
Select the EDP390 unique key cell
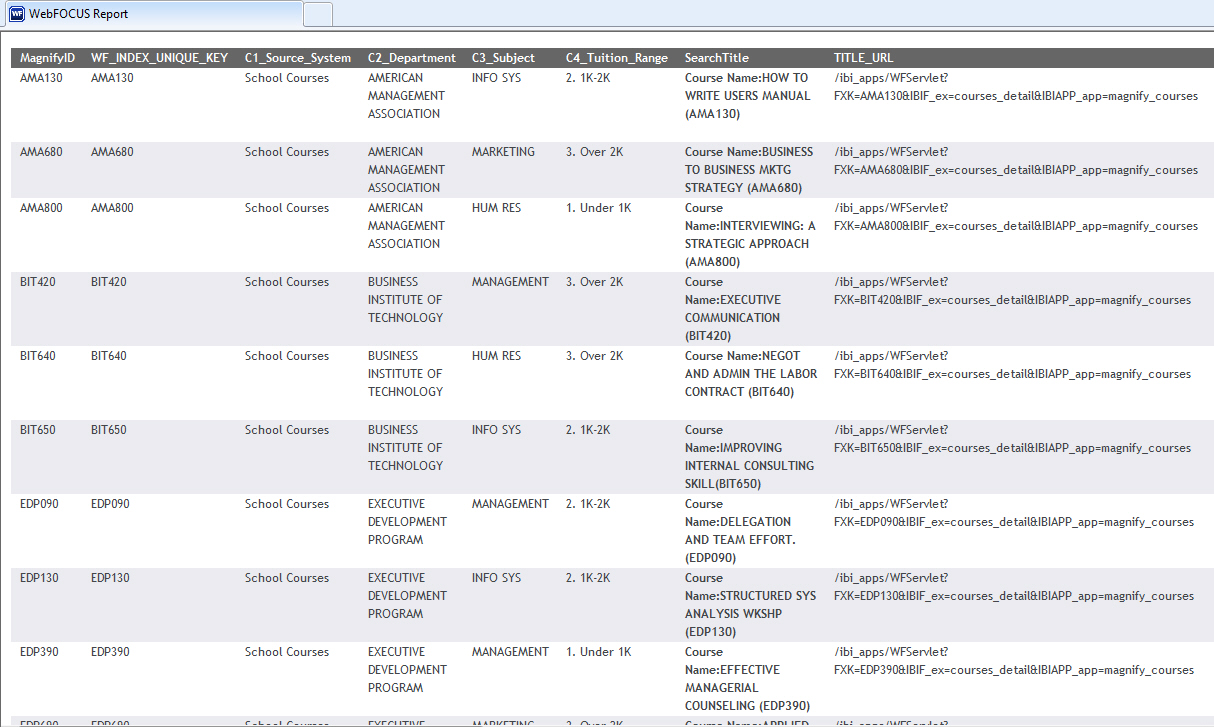tap(110, 652)
